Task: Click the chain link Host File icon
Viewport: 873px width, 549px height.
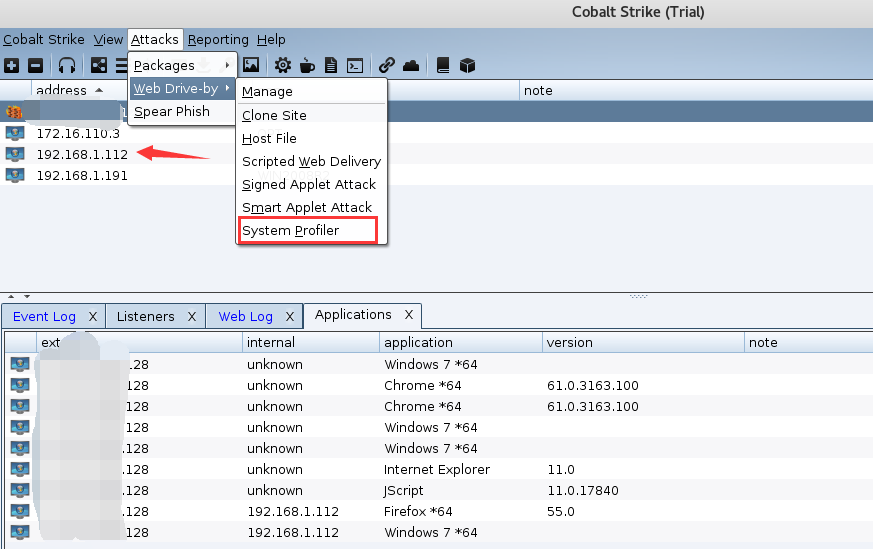Action: [x=386, y=66]
